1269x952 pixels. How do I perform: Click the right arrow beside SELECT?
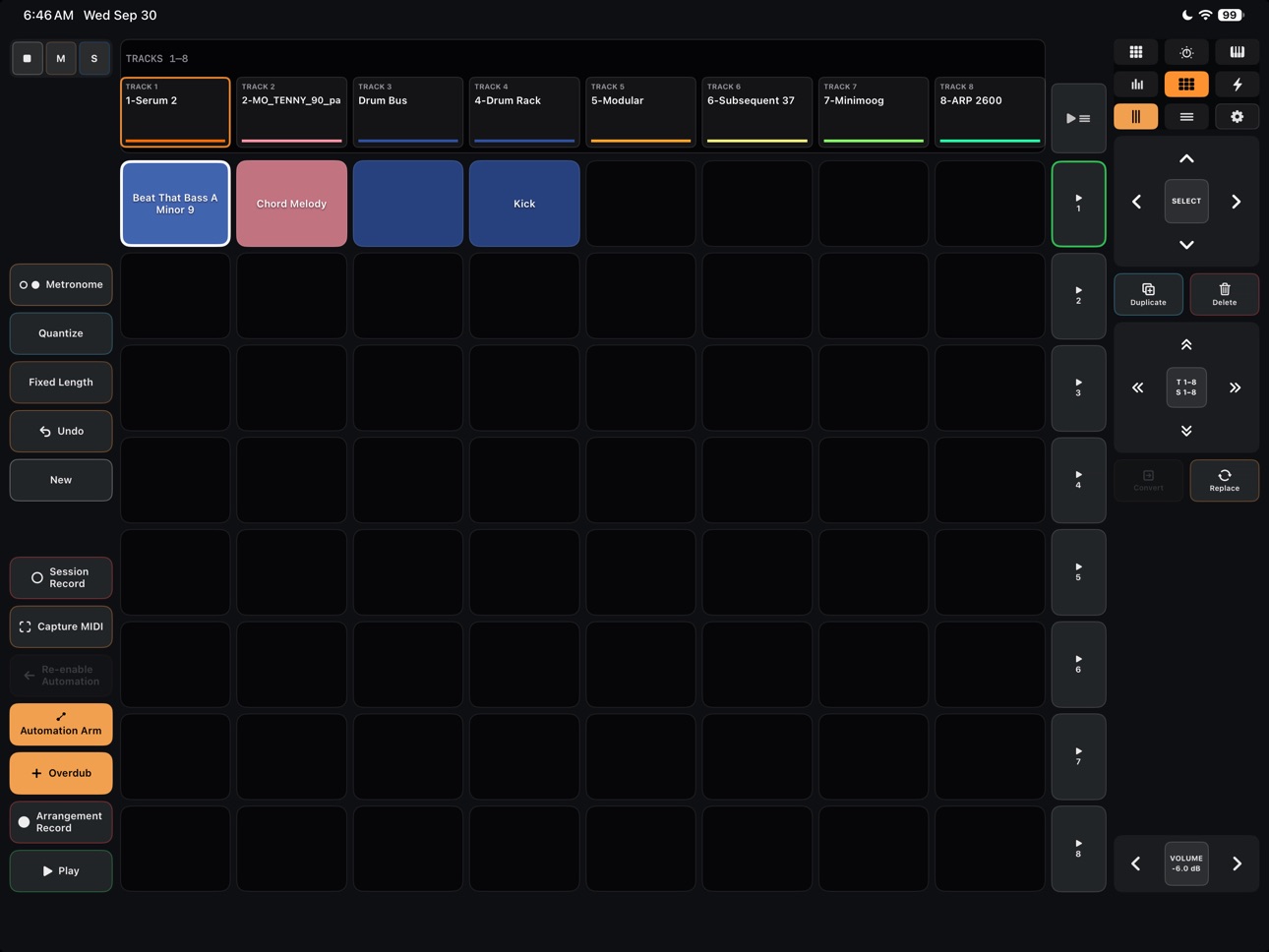pos(1237,202)
